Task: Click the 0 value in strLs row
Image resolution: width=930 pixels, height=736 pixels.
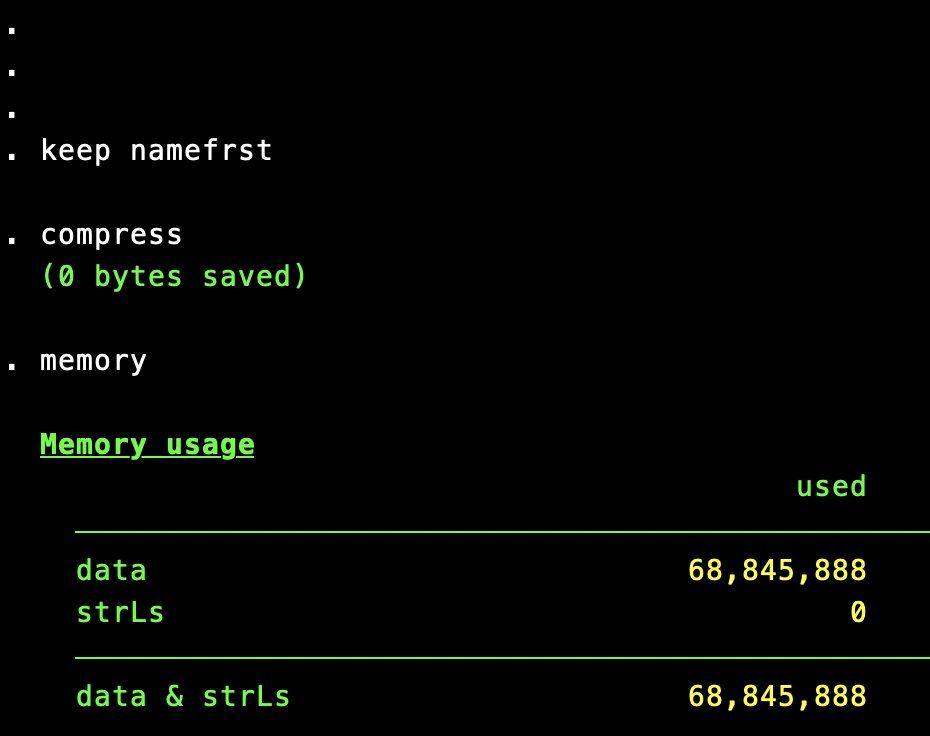Action: pyautogui.click(x=857, y=612)
